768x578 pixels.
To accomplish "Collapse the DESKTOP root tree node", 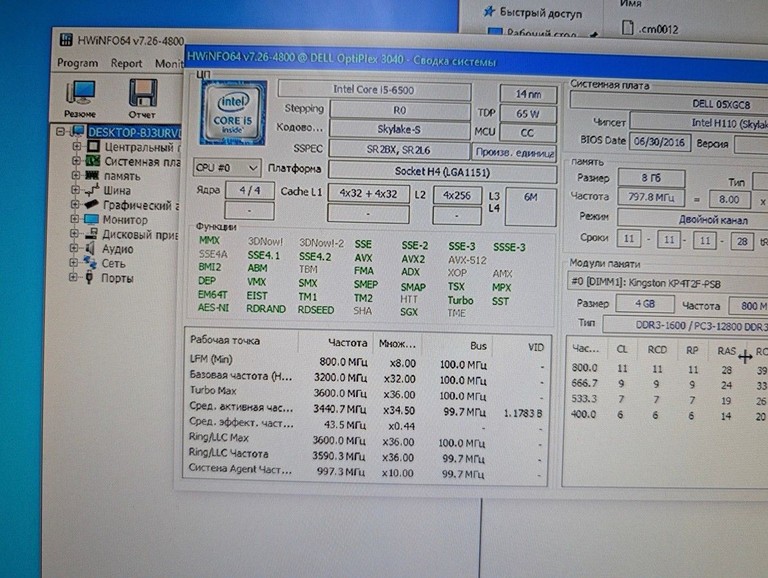I will (60, 132).
